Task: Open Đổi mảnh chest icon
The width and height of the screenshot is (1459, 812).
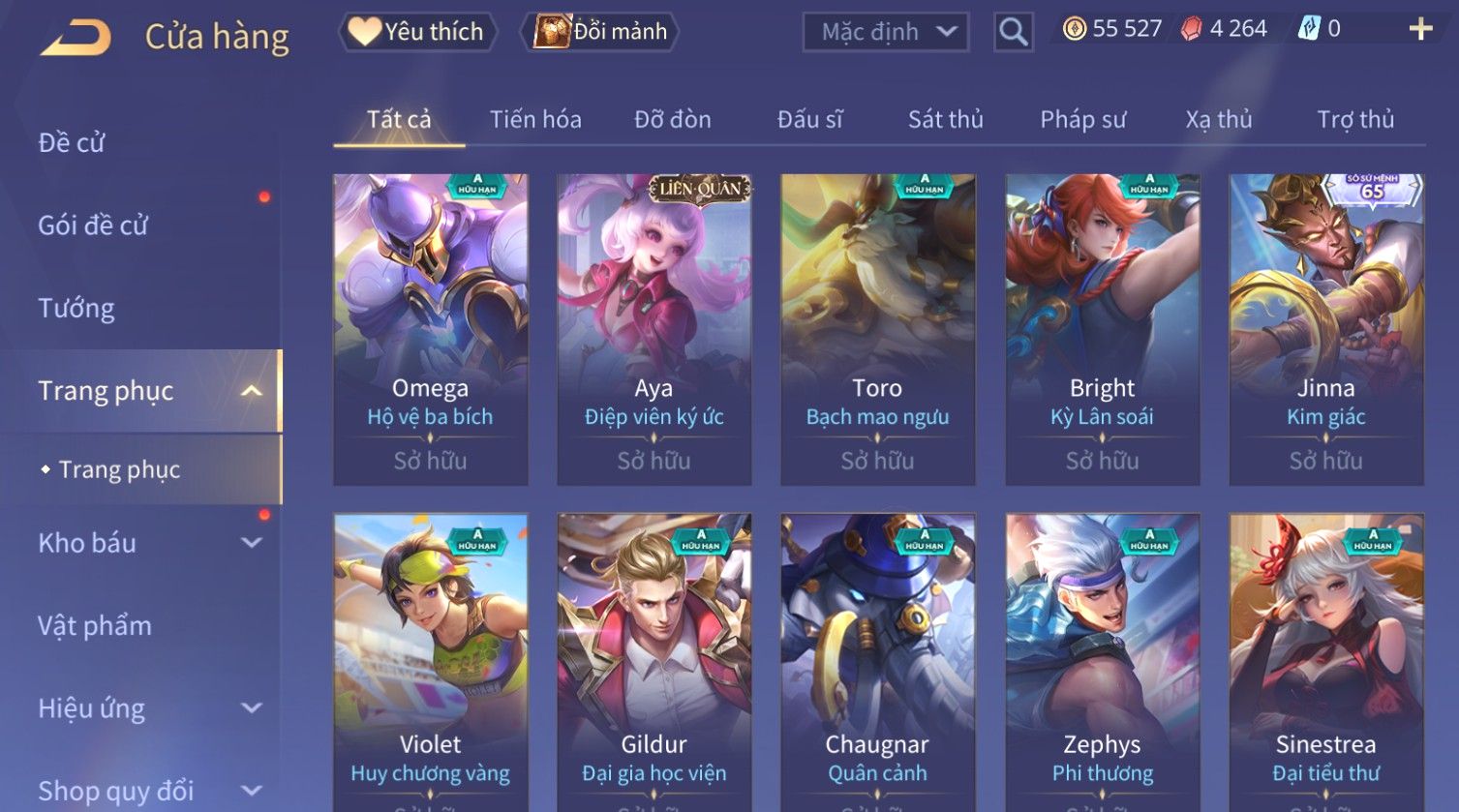Action: pyautogui.click(x=553, y=31)
